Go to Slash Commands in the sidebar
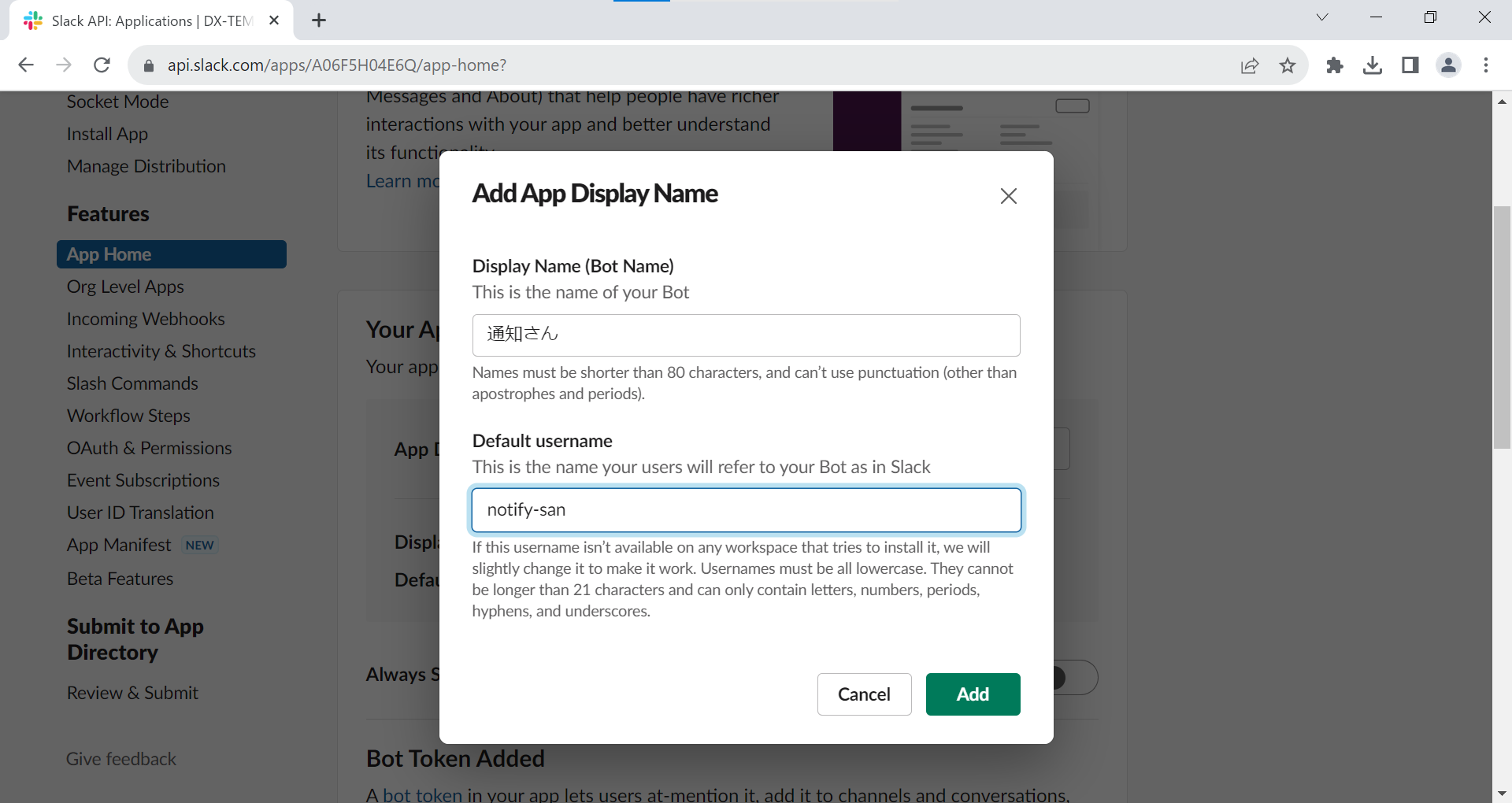This screenshot has width=1512, height=803. tap(132, 383)
